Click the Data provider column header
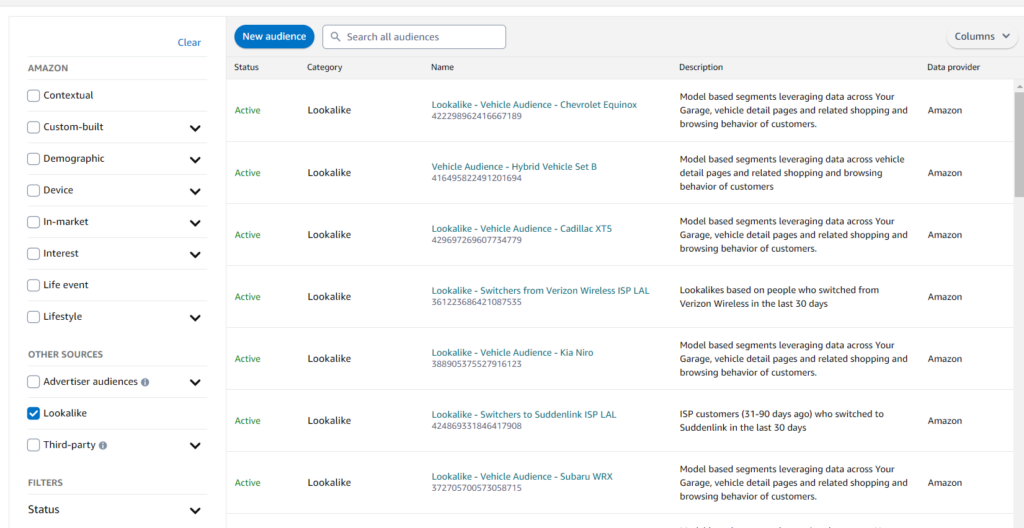The image size is (1024, 528). [953, 67]
